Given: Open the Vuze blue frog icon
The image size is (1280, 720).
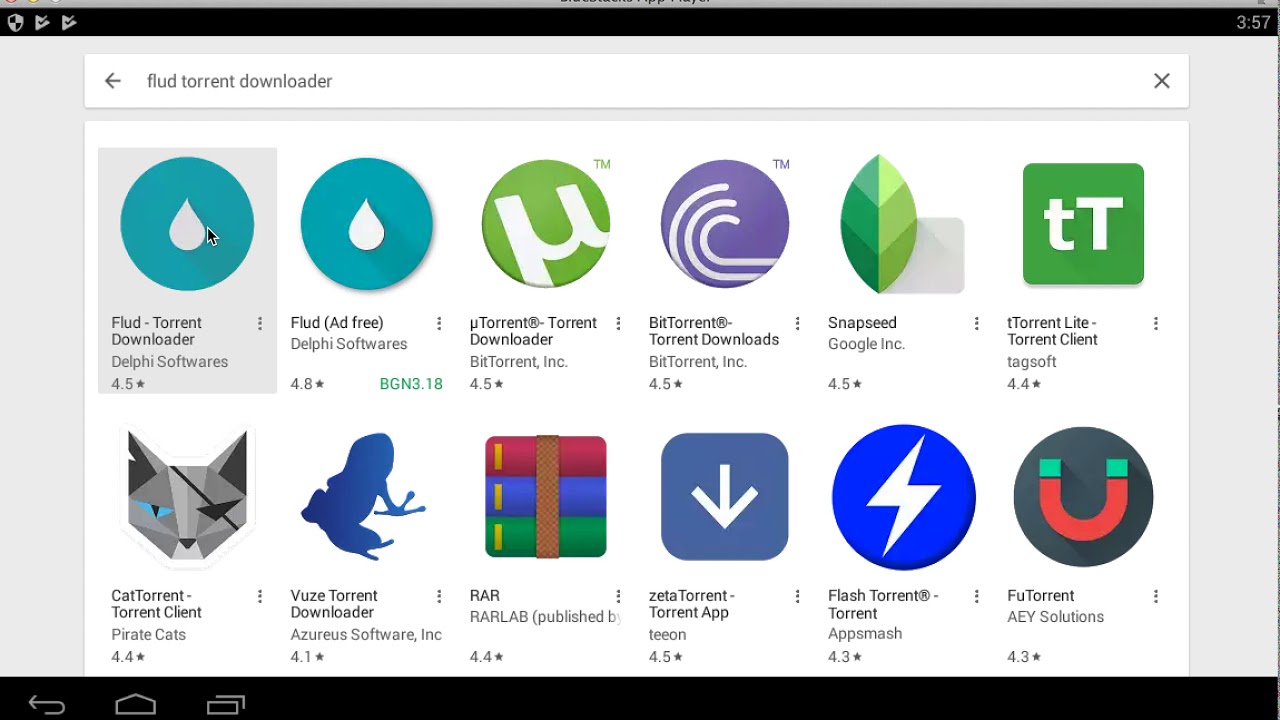Looking at the screenshot, I should (366, 497).
